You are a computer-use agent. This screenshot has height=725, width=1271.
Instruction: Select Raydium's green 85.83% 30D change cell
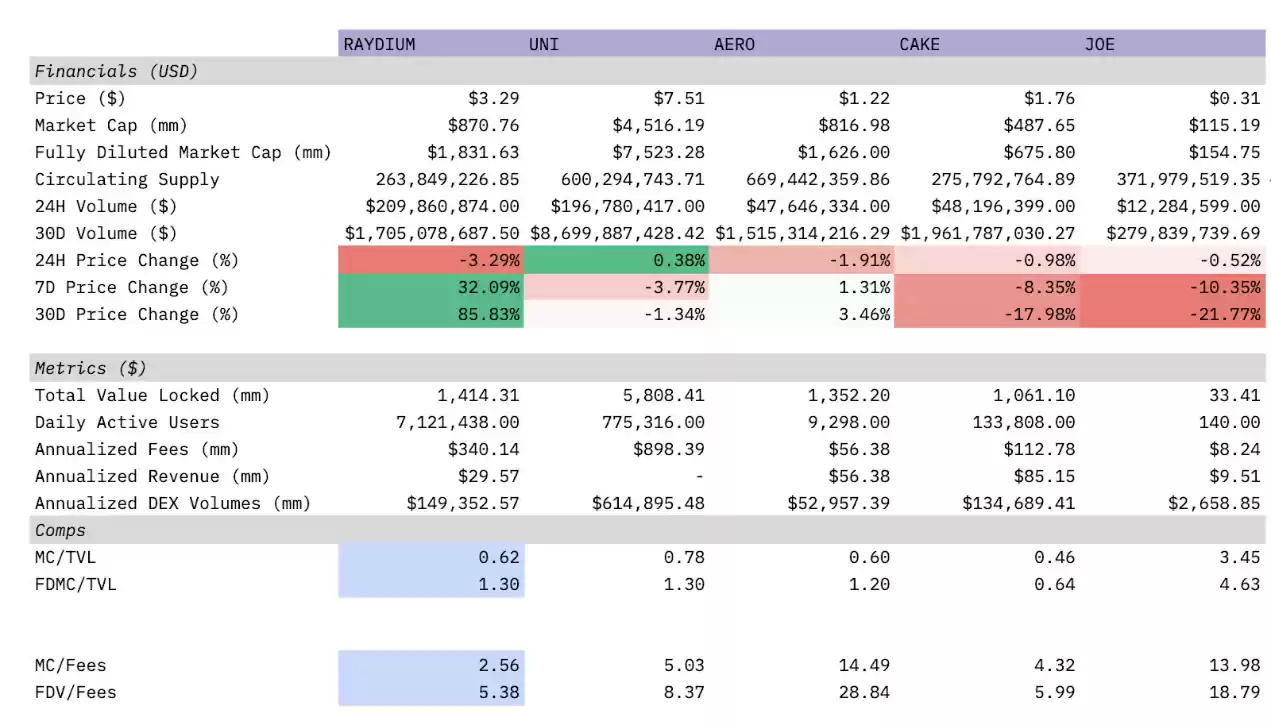point(431,314)
